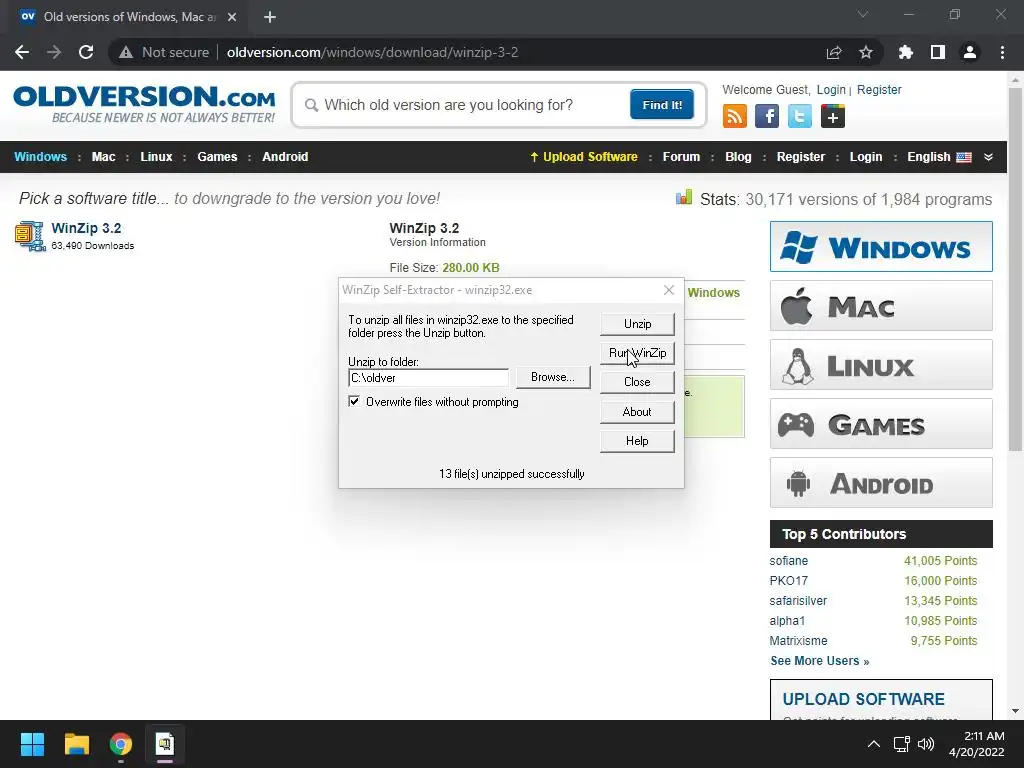Click volume speaker tray icon
Image resolution: width=1024 pixels, height=768 pixels.
click(925, 744)
